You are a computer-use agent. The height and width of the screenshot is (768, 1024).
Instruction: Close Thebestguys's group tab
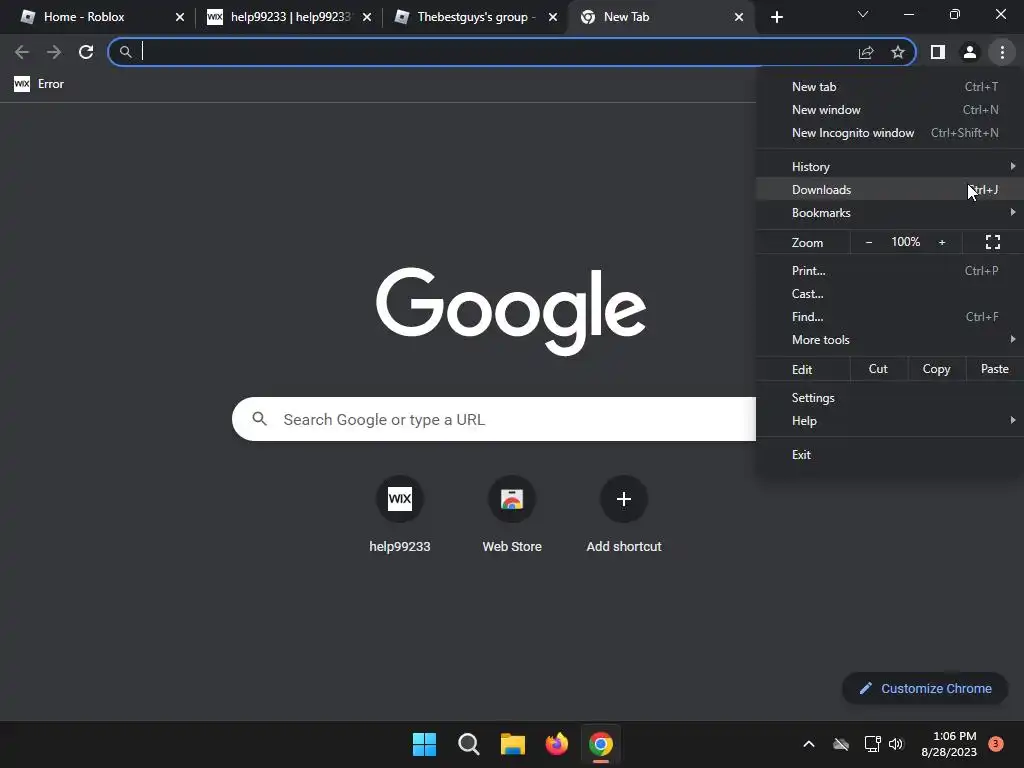(x=553, y=17)
